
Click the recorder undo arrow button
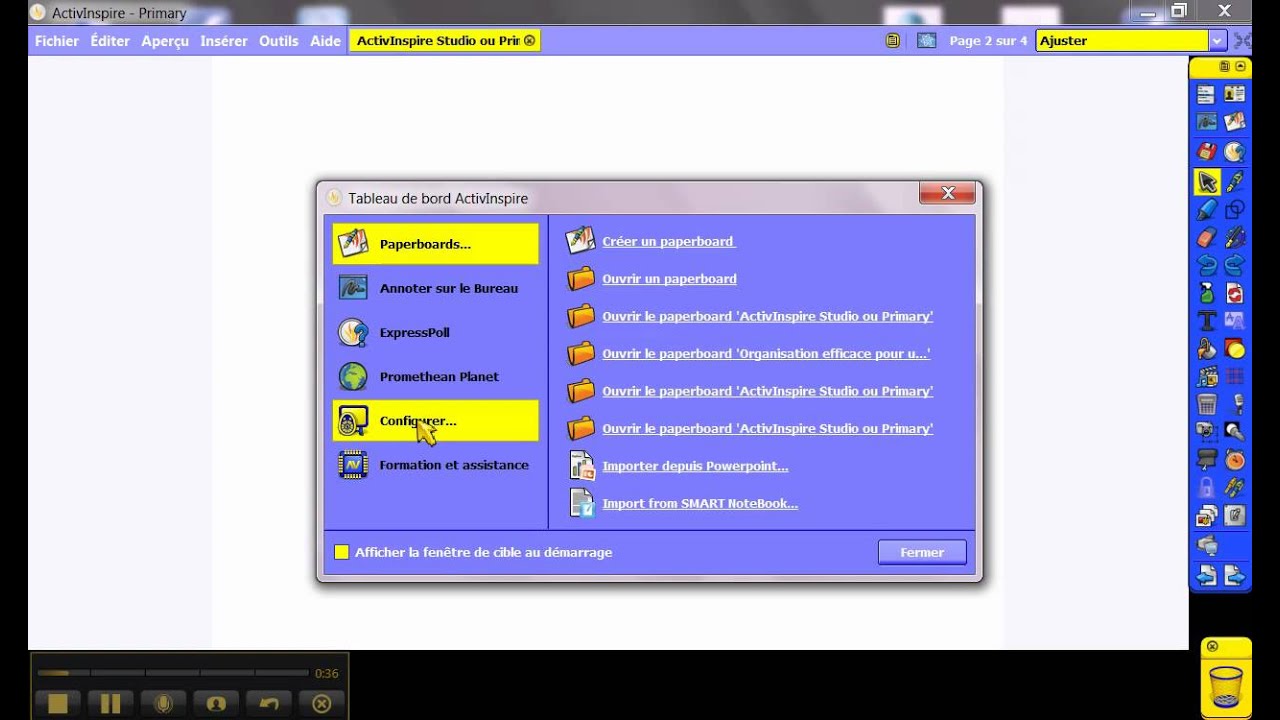point(269,703)
